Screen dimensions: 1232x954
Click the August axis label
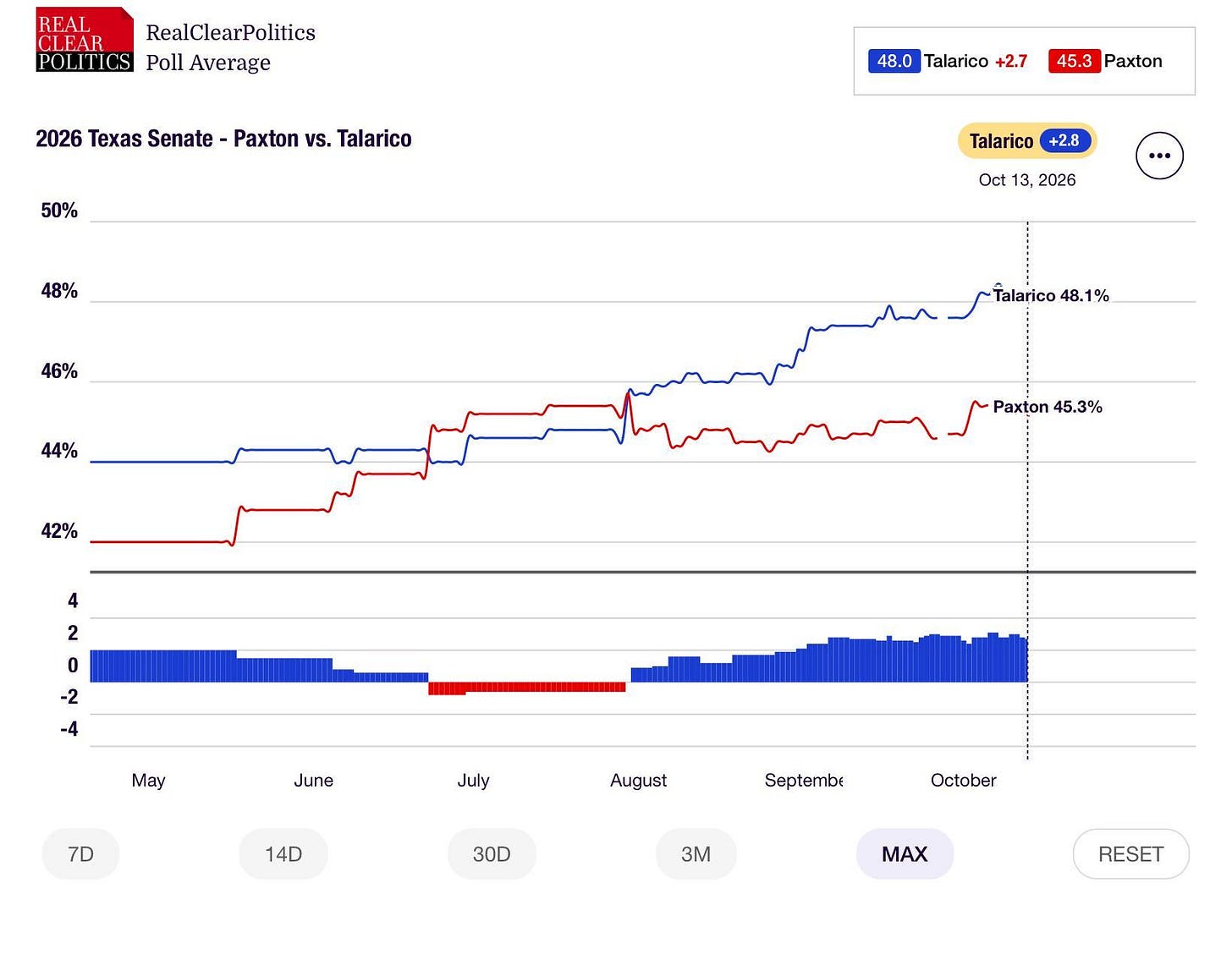tap(638, 781)
